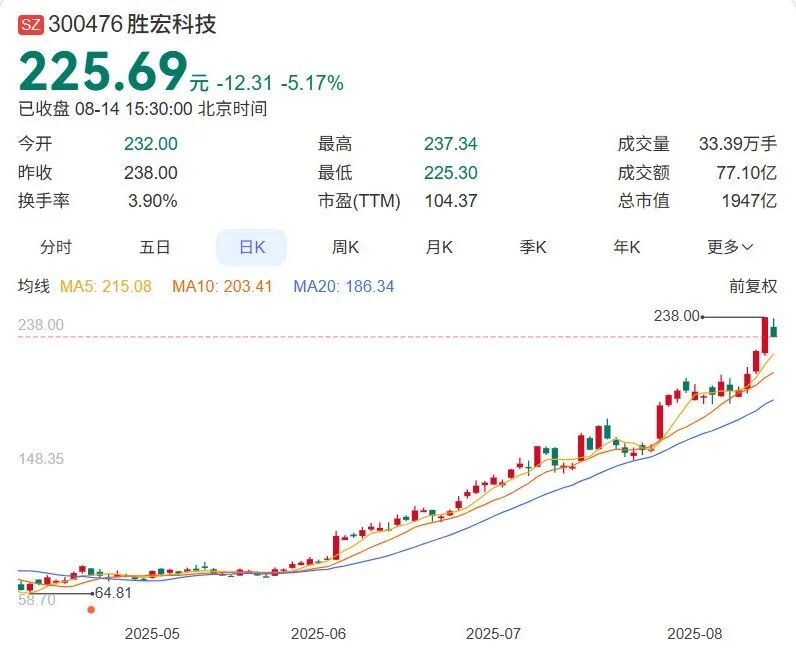Click the tall red candlestick at the 238.00 peak
This screenshot has width=796, height=655.
(x=765, y=335)
